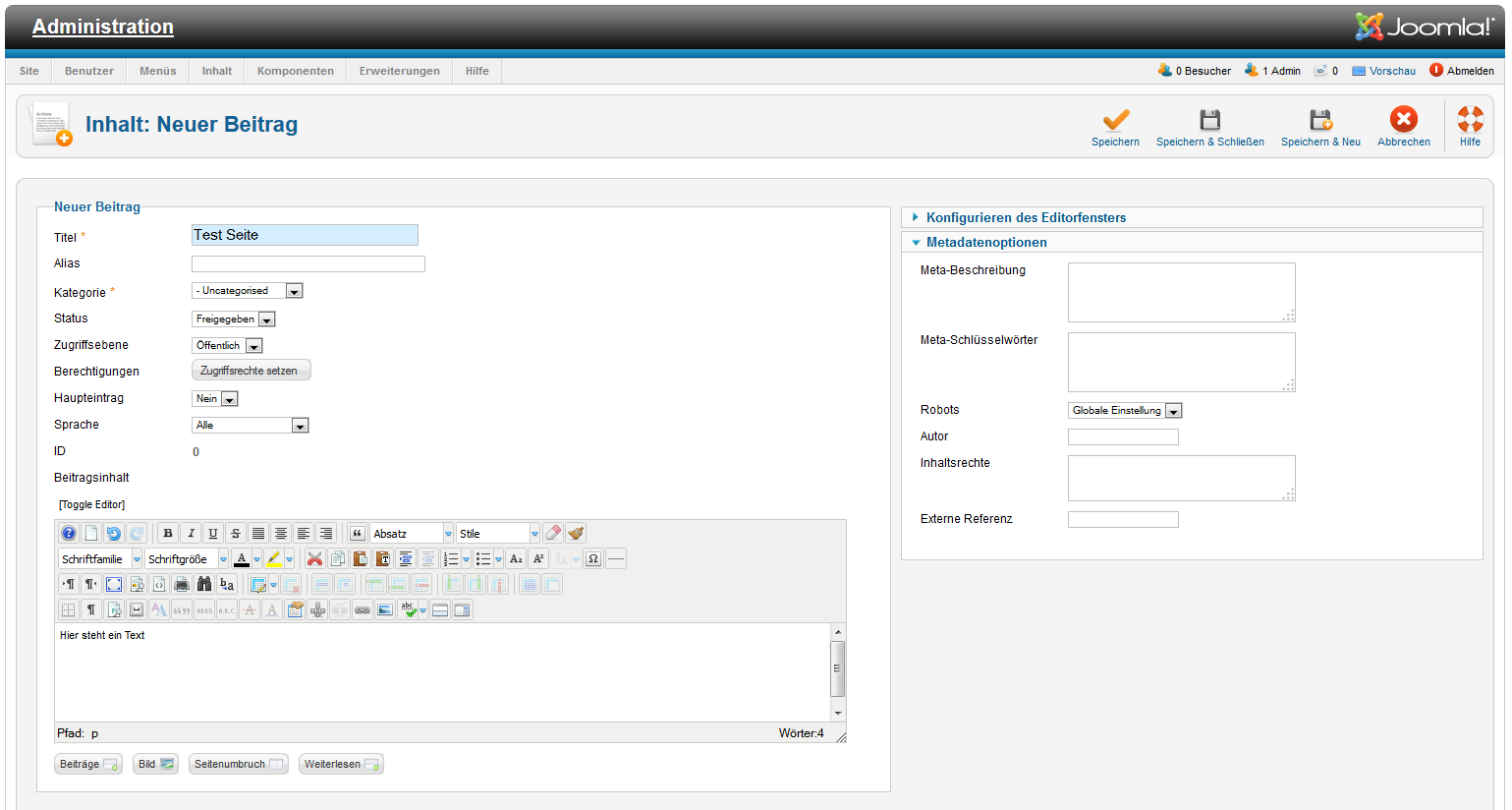Image resolution: width=1512 pixels, height=810 pixels.
Task: Open the Komponenten menu
Action: coord(295,71)
